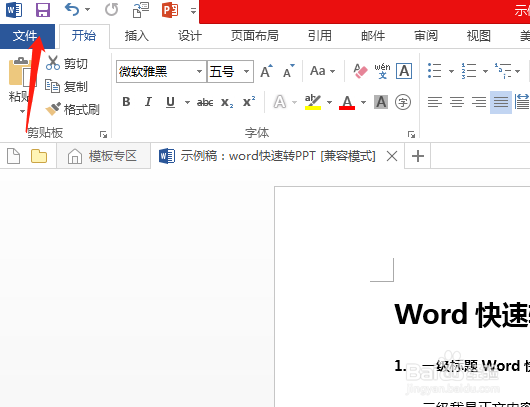Open the underline style dropdown arrow
The height and width of the screenshot is (407, 530).
[x=187, y=102]
